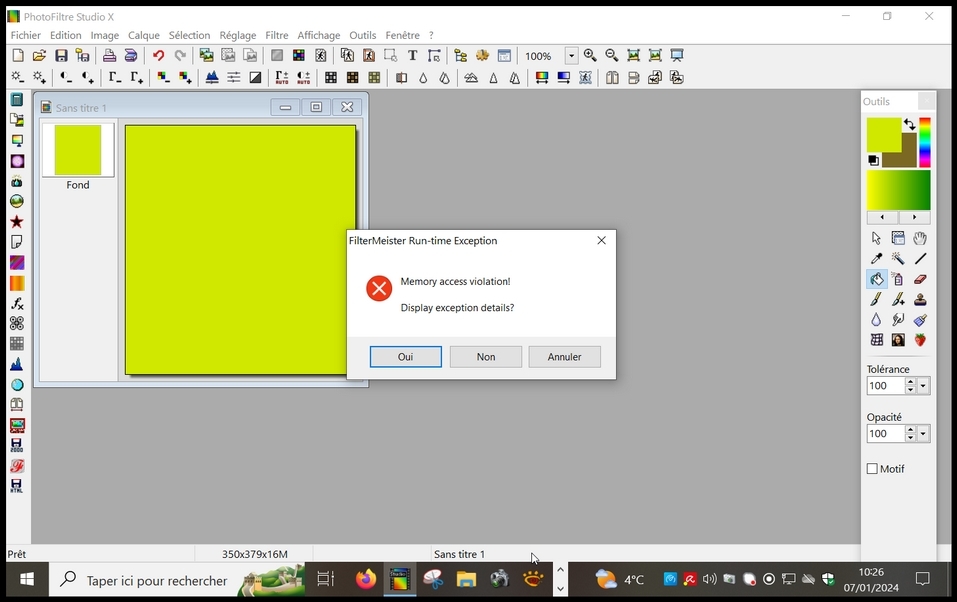Viewport: 957px width, 602px height.
Task: Print the image via the printer icon
Action: click(x=109, y=56)
